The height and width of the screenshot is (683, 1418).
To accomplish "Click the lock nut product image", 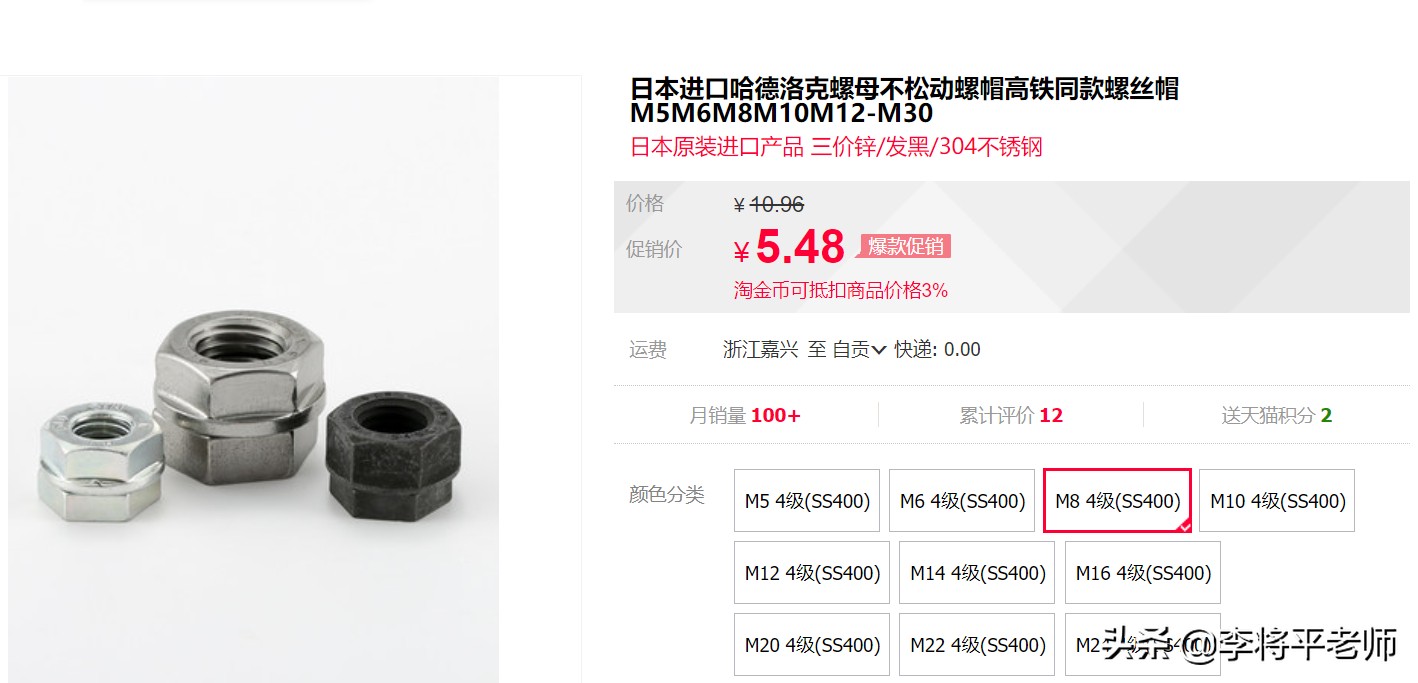I will pos(254,379).
